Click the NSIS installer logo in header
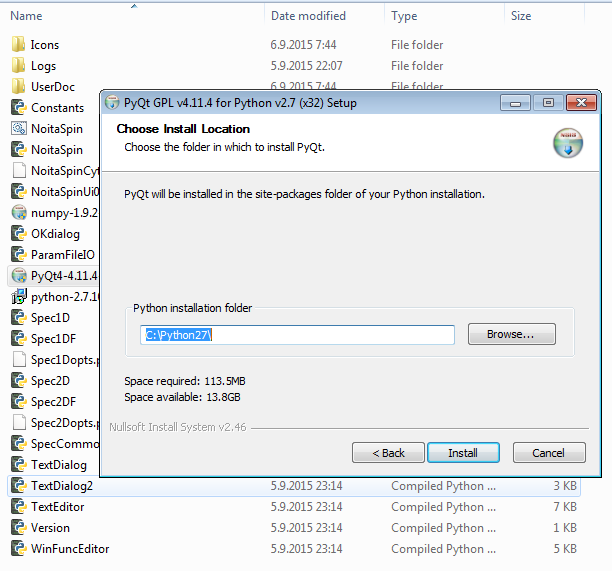The width and height of the screenshot is (612, 571). pos(568,143)
